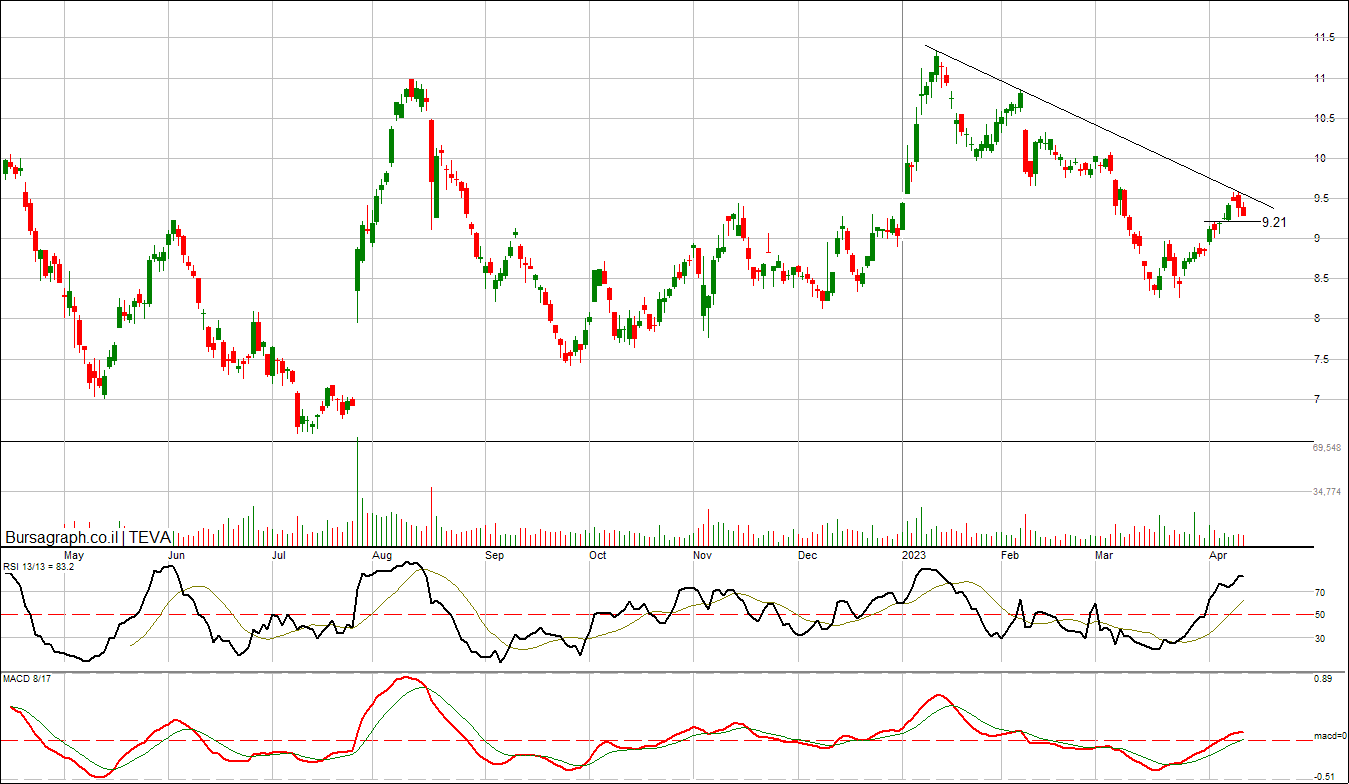This screenshot has height=784, width=1349.
Task: Select the 7 price axis label
Action: pyautogui.click(x=1317, y=400)
